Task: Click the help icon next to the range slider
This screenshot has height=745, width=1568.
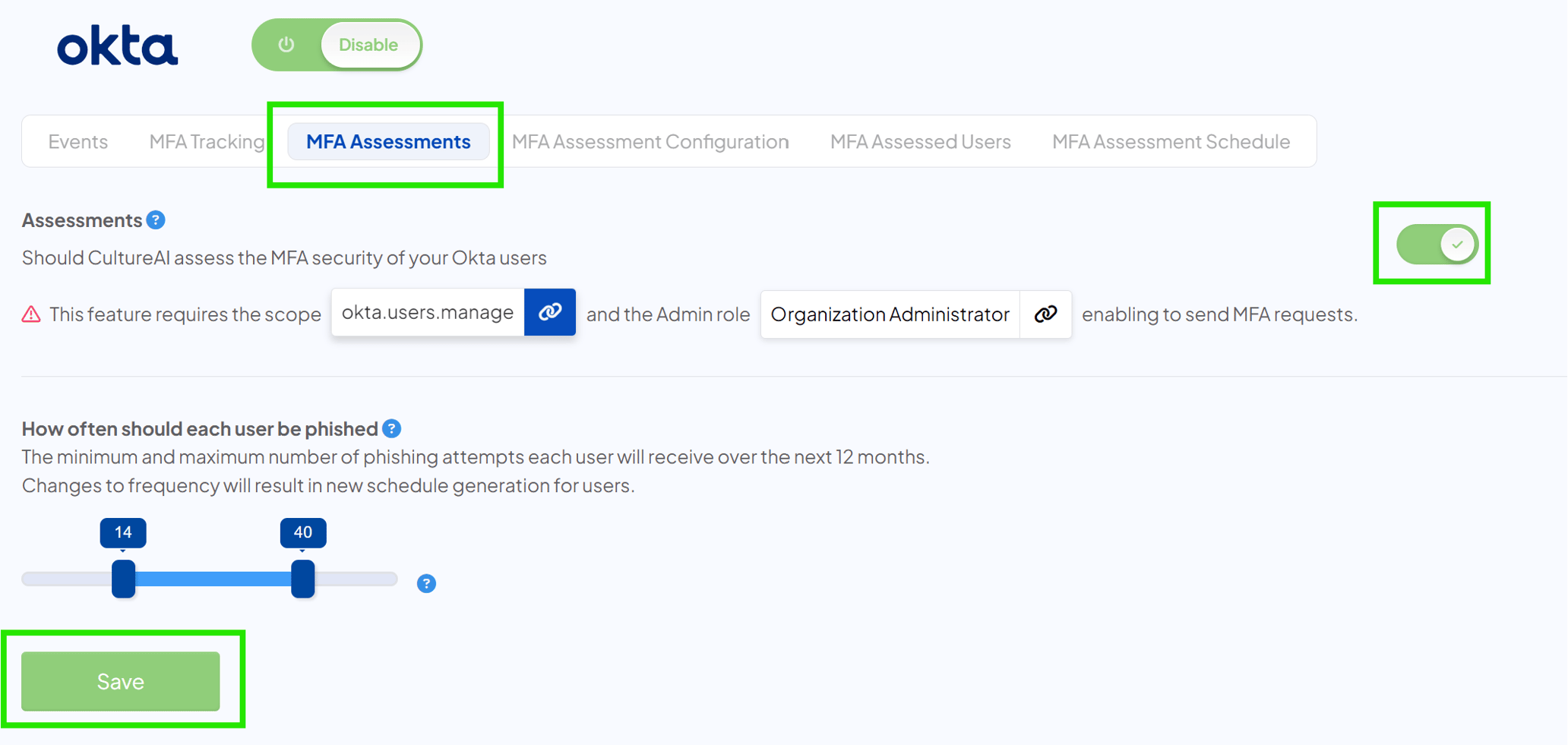Action: (425, 583)
